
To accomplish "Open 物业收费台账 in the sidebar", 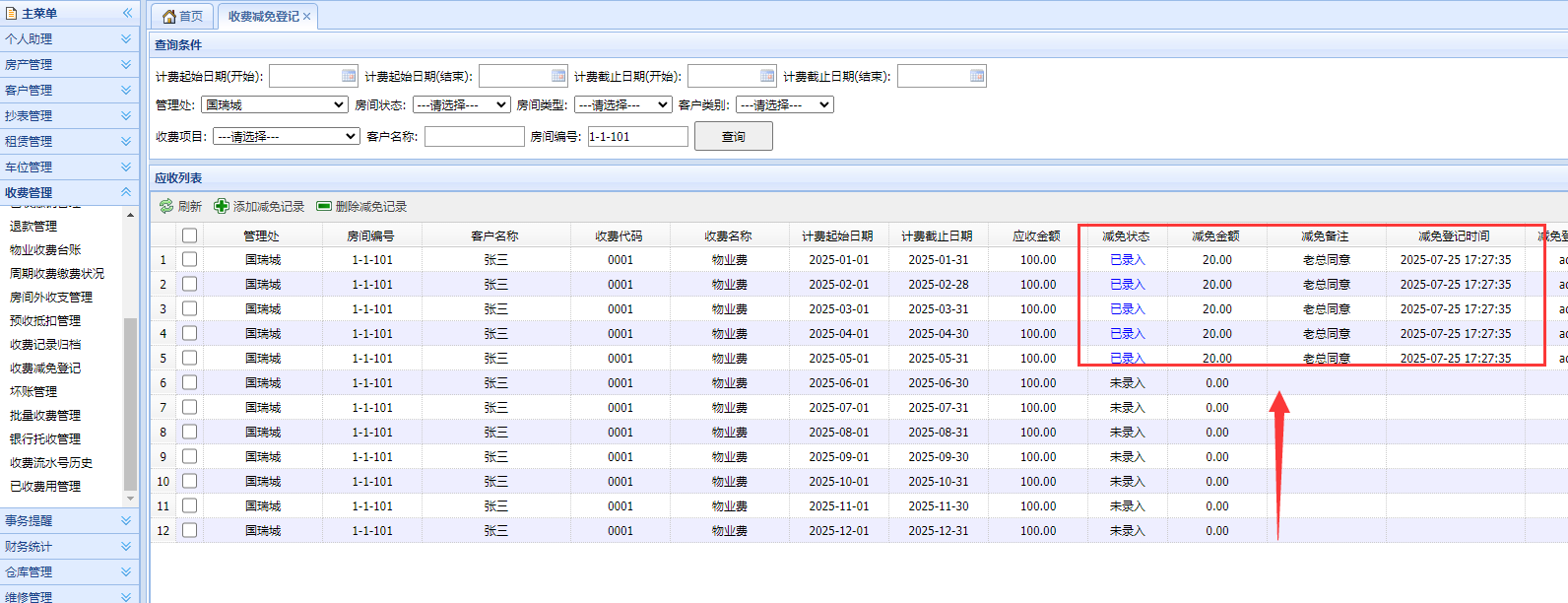I will (x=45, y=249).
